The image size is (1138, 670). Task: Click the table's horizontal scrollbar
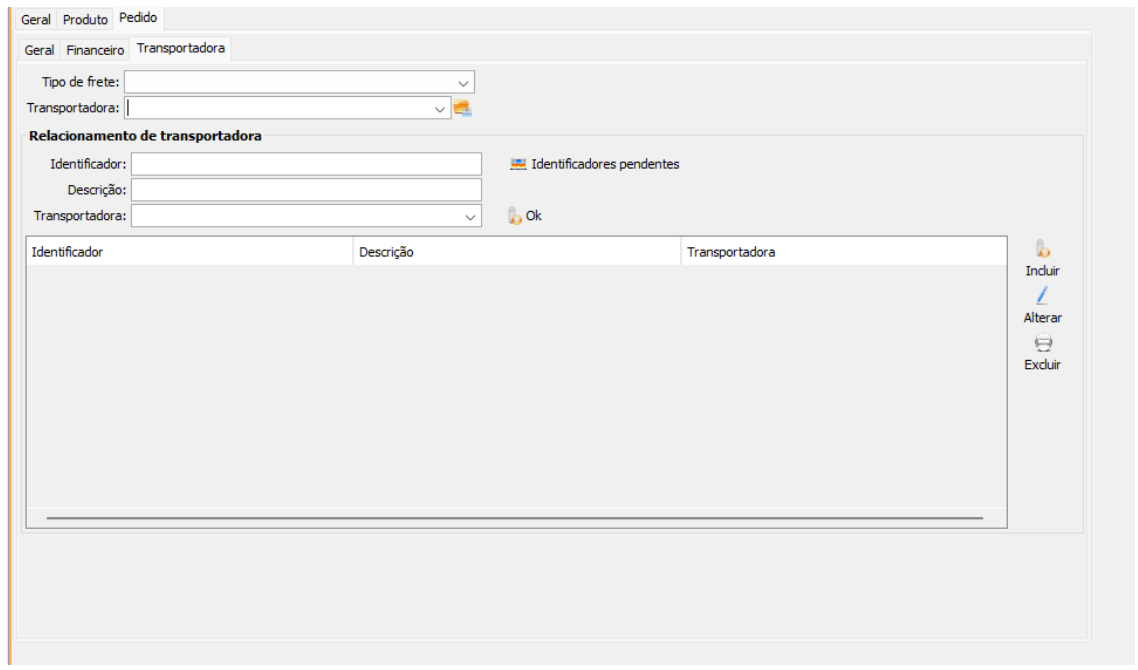pos(514,518)
